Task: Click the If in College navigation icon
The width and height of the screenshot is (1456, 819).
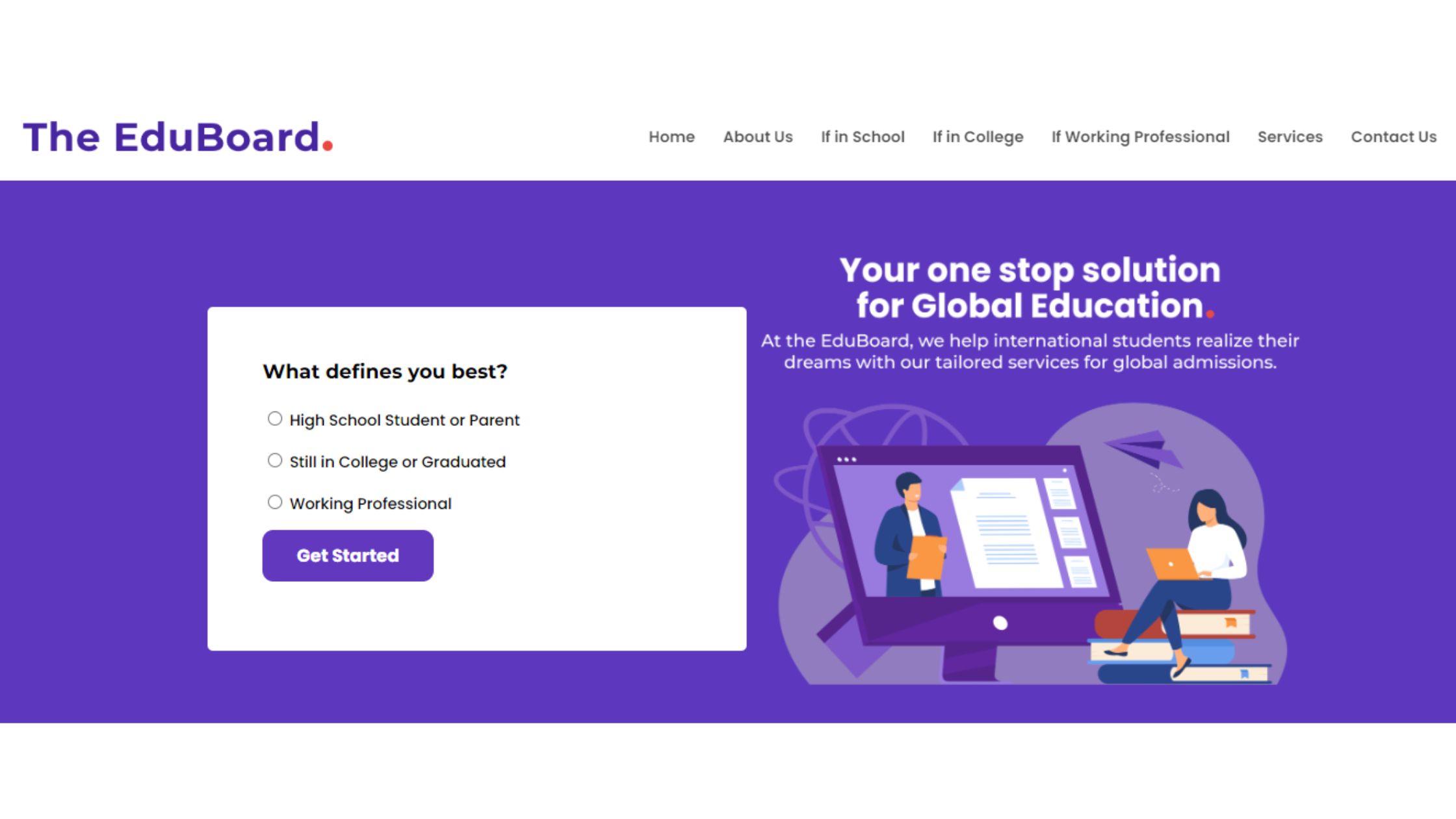Action: tap(977, 136)
